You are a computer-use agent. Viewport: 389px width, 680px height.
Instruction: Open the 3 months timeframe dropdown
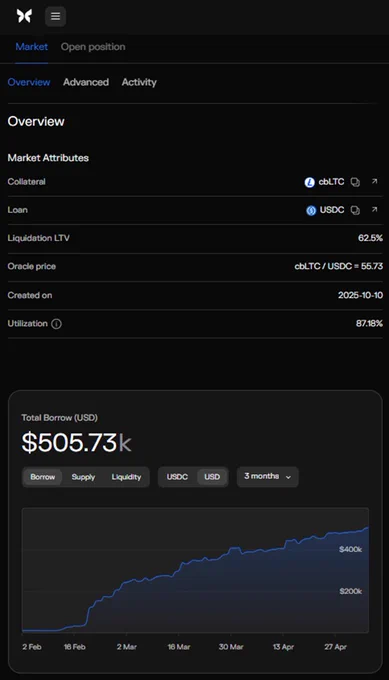point(268,477)
